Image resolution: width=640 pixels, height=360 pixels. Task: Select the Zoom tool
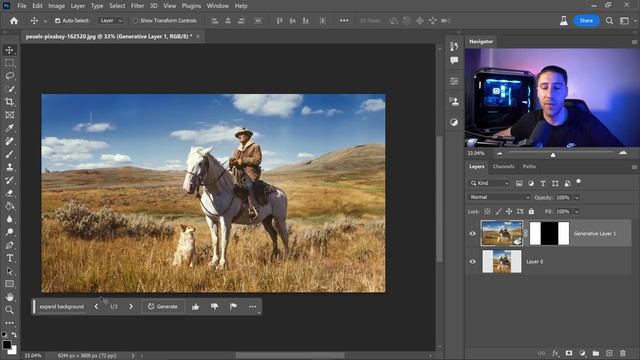tap(9, 310)
